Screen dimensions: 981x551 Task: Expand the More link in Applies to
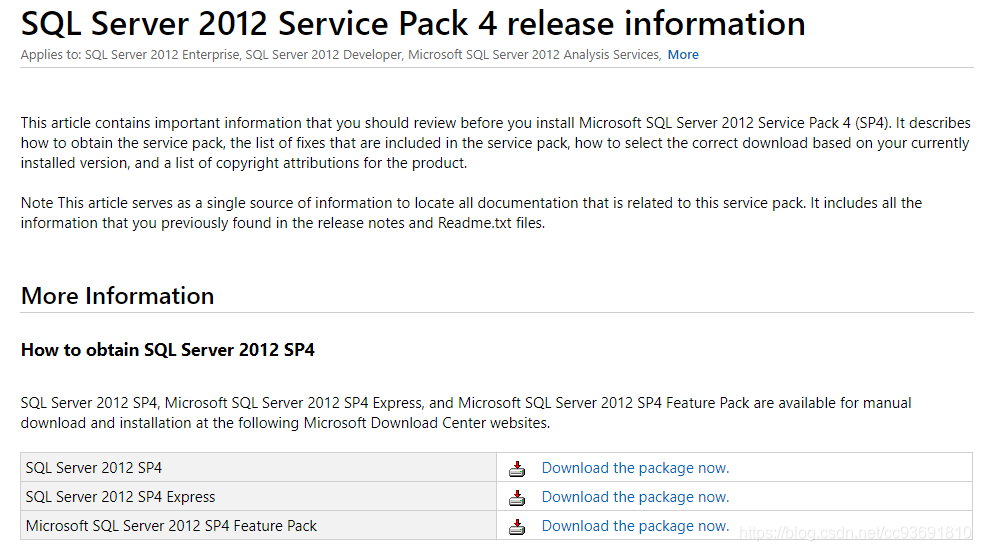(x=683, y=55)
